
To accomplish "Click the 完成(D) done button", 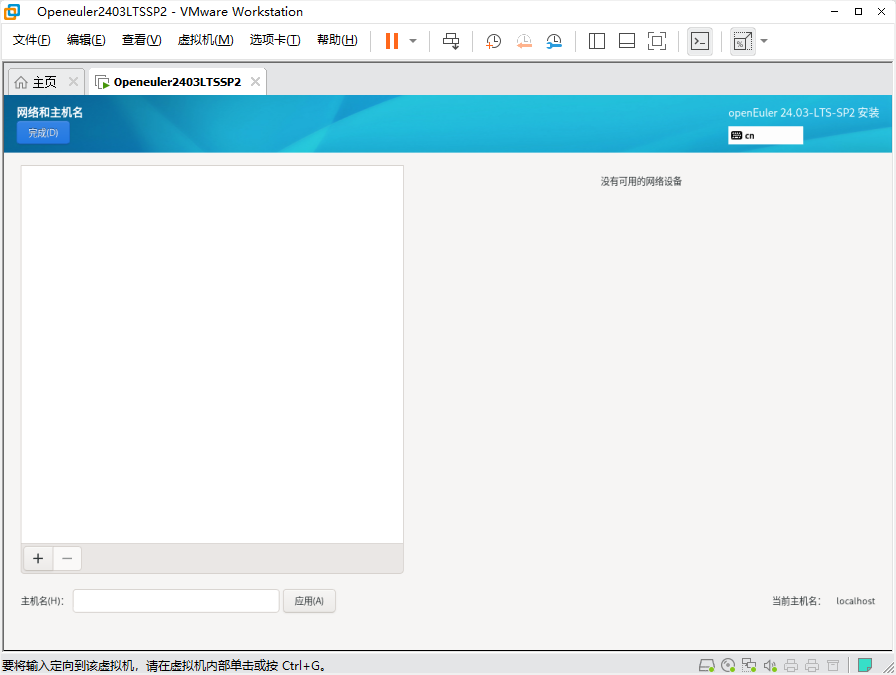I will (x=43, y=133).
